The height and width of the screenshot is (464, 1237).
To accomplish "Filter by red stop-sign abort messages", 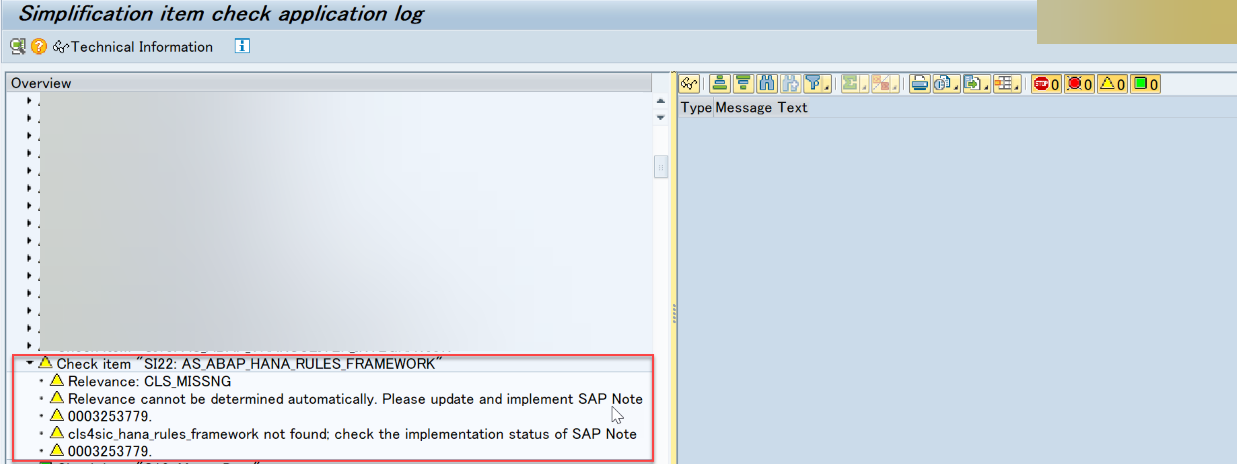I will pyautogui.click(x=1046, y=84).
